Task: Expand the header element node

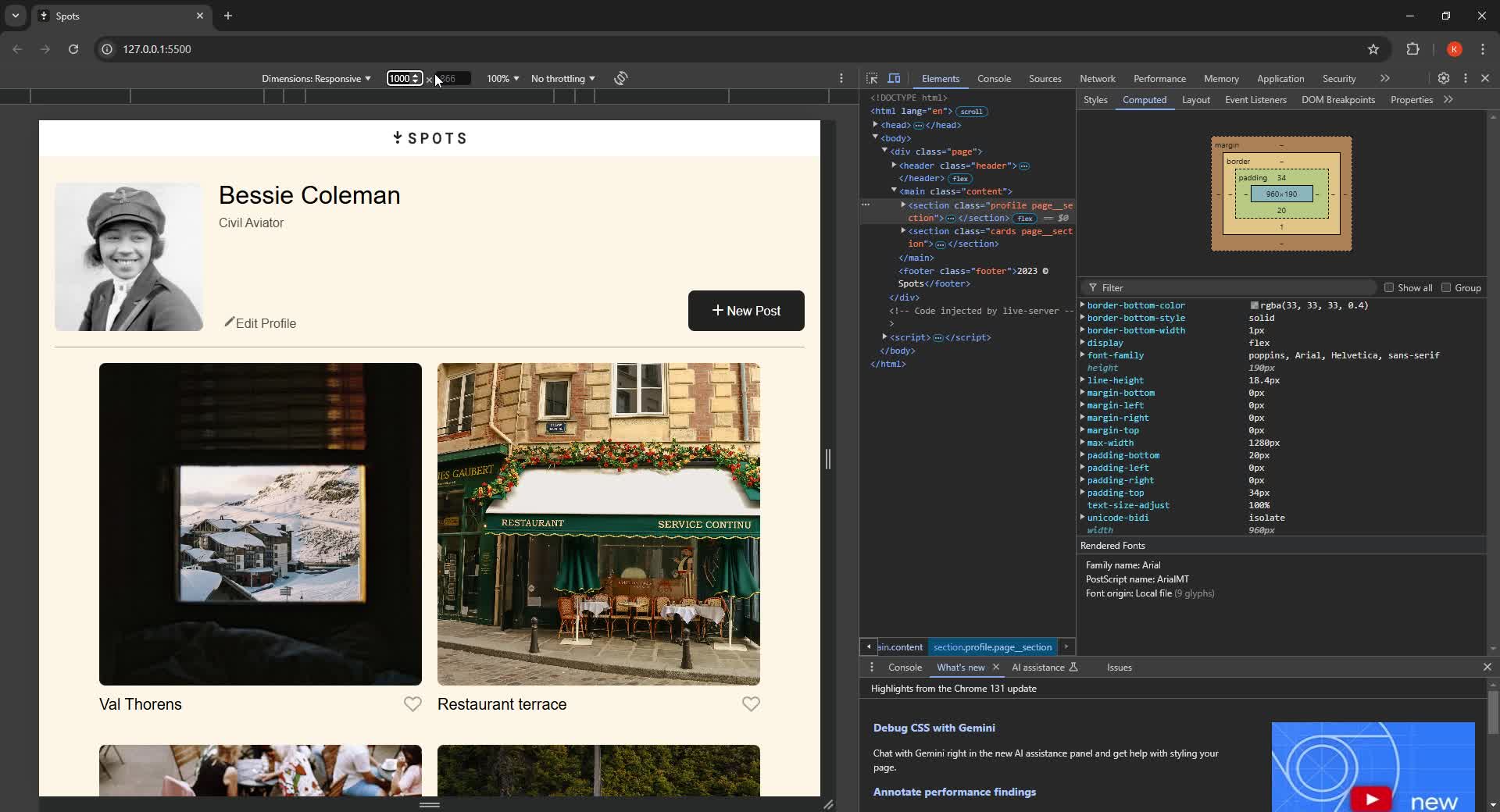Action: point(894,165)
